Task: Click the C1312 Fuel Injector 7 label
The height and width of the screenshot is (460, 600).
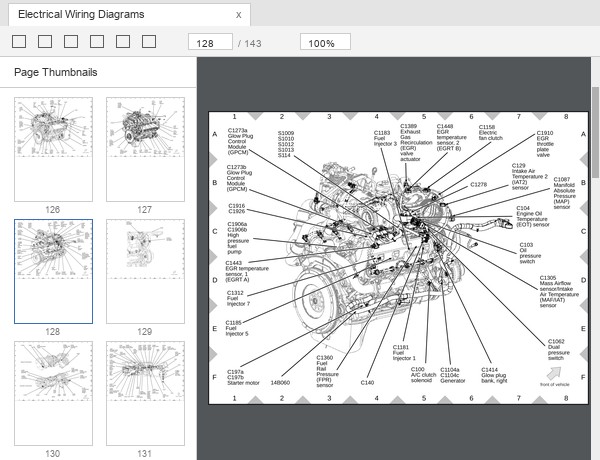Action: (x=238, y=298)
